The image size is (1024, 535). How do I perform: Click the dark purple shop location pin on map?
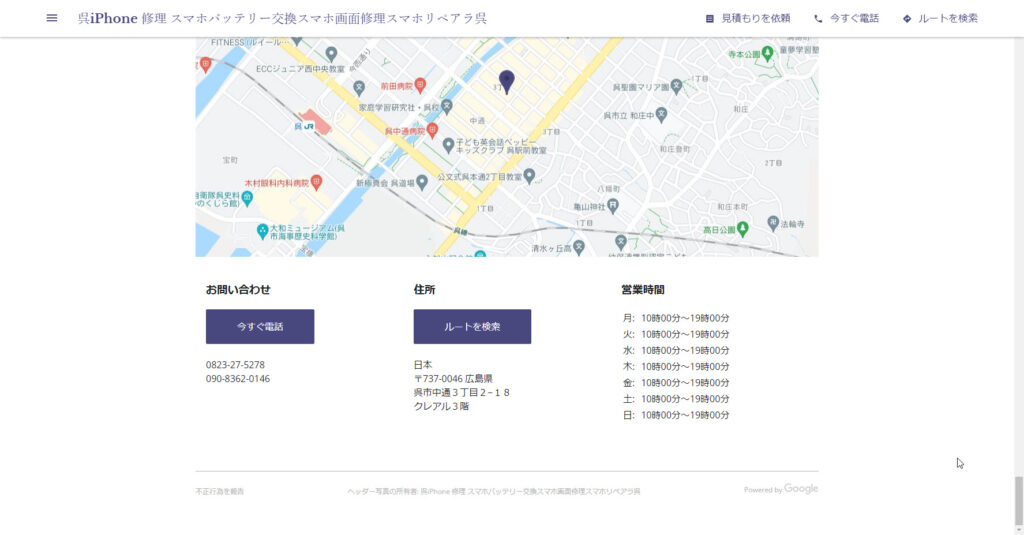click(x=507, y=82)
